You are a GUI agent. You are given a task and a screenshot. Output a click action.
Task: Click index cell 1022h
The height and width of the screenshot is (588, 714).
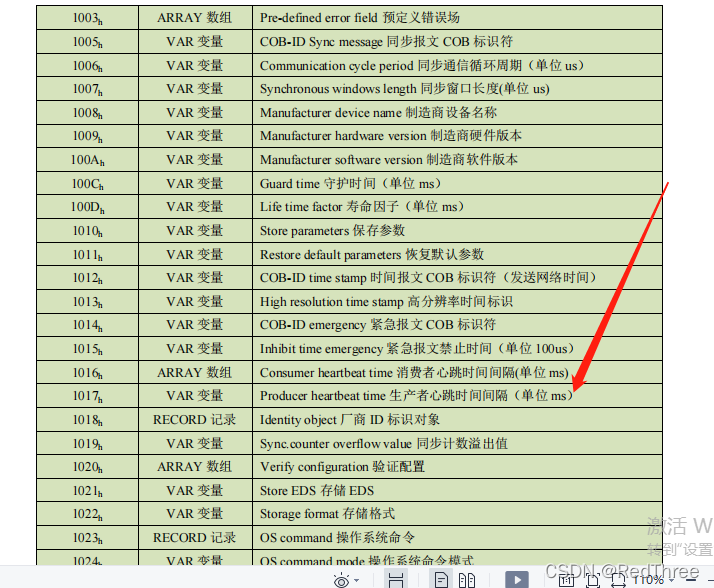(x=87, y=514)
